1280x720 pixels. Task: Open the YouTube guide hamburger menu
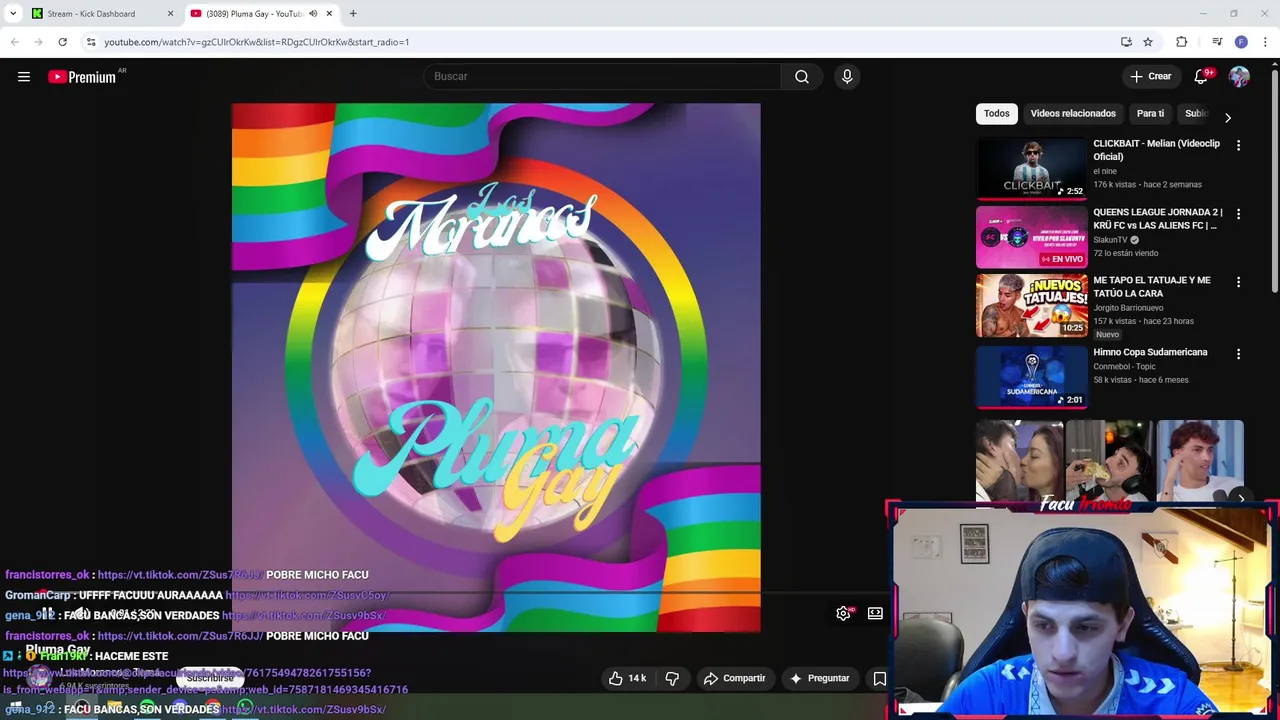tap(24, 77)
